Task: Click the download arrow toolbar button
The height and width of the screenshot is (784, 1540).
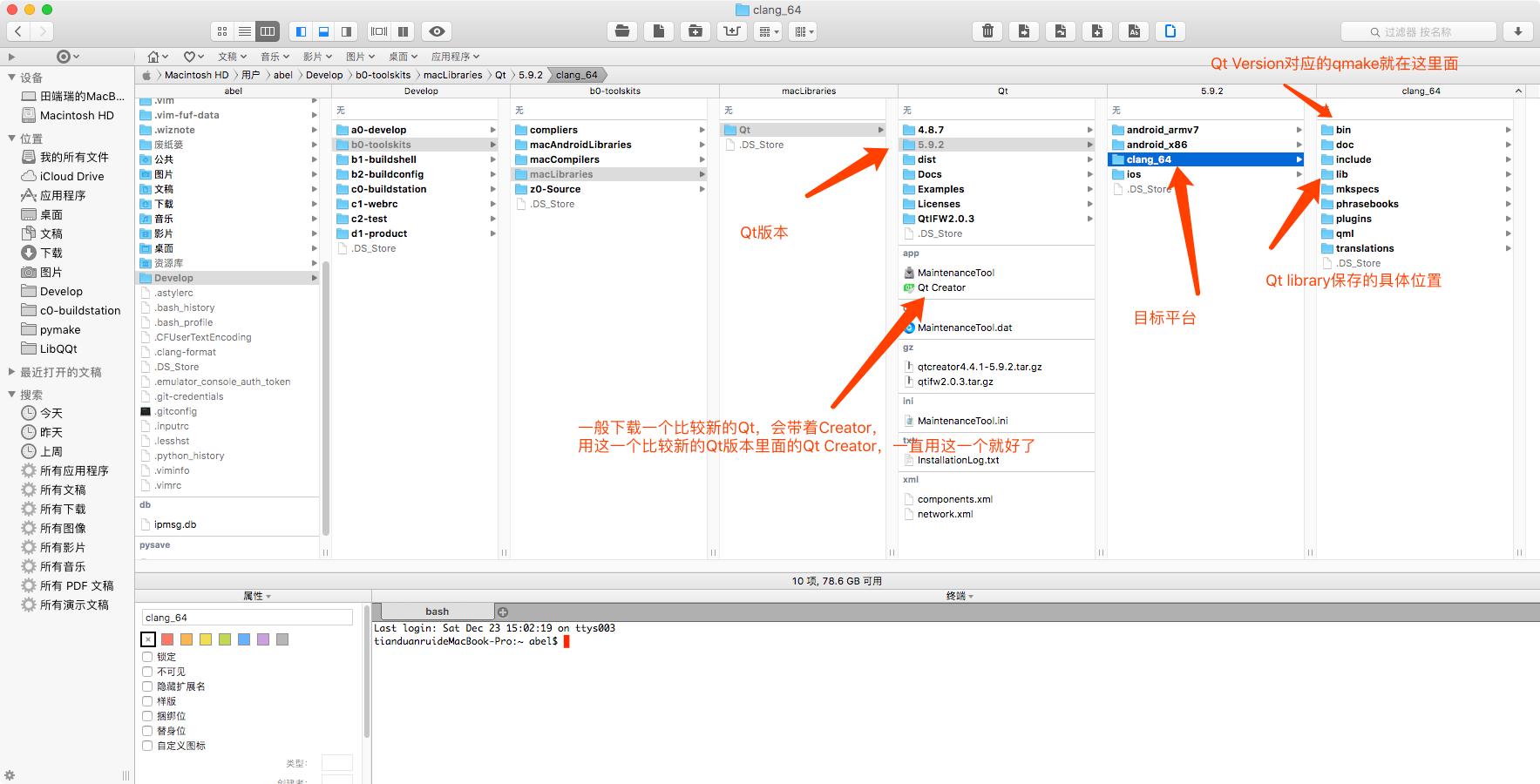Action: 1518,31
